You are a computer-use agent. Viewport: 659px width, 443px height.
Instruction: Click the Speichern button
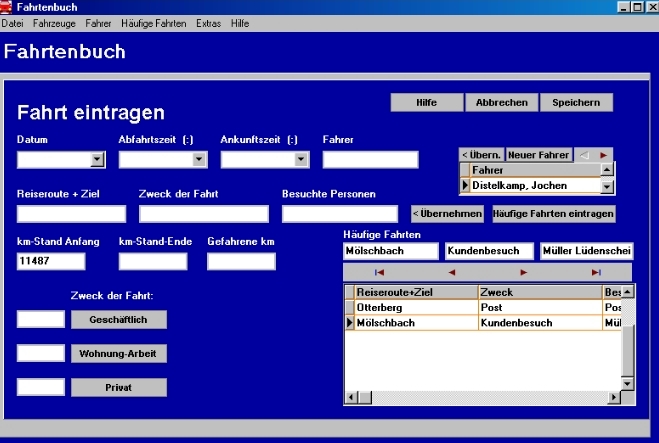[x=576, y=103]
